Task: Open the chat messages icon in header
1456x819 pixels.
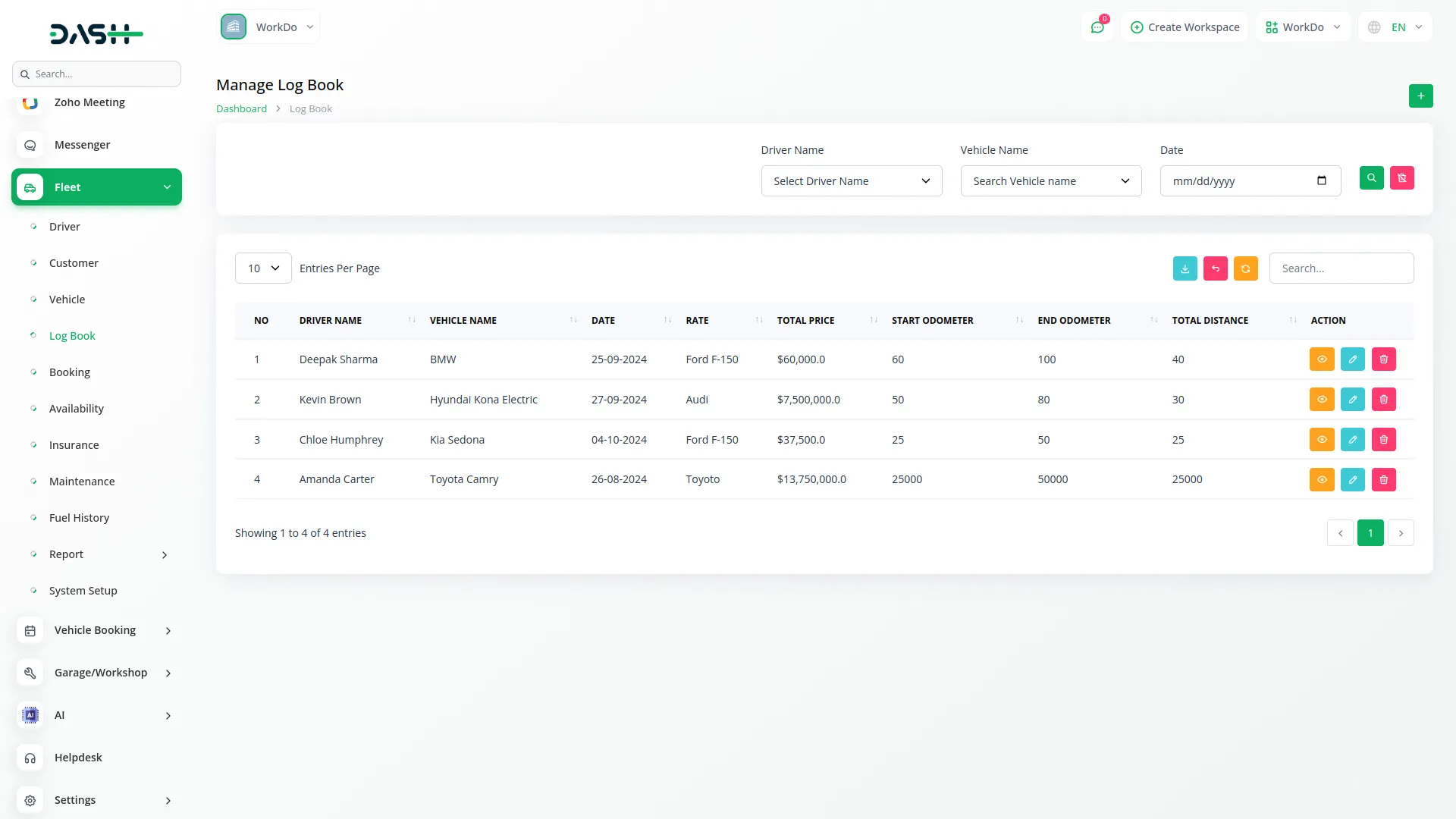Action: click(1097, 27)
